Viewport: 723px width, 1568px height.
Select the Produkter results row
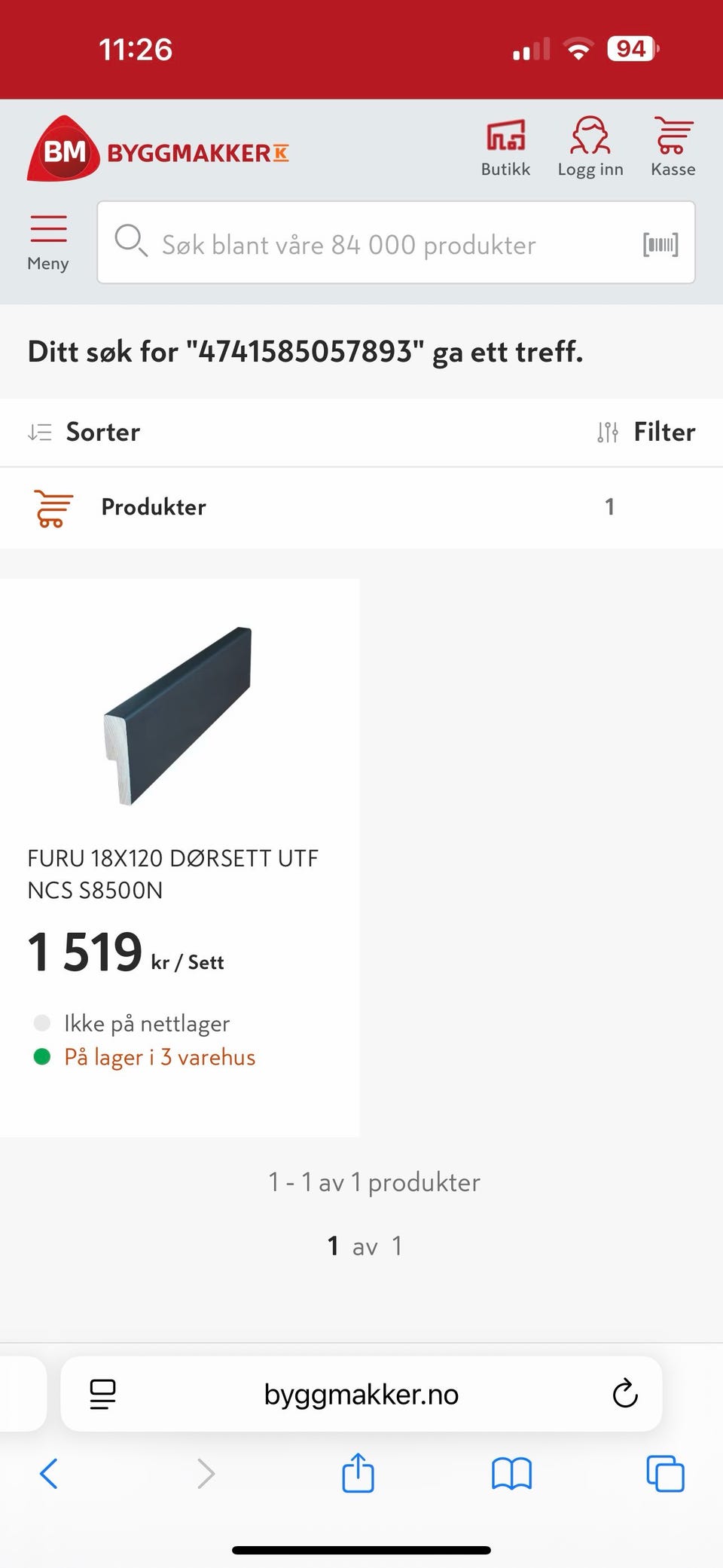(x=361, y=507)
